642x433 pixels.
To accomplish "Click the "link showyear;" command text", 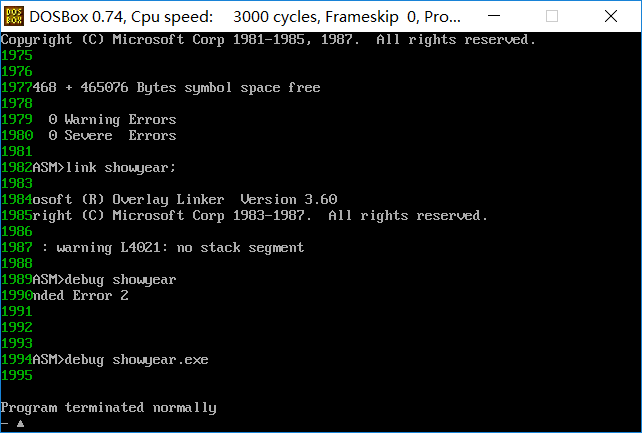I will [120, 167].
